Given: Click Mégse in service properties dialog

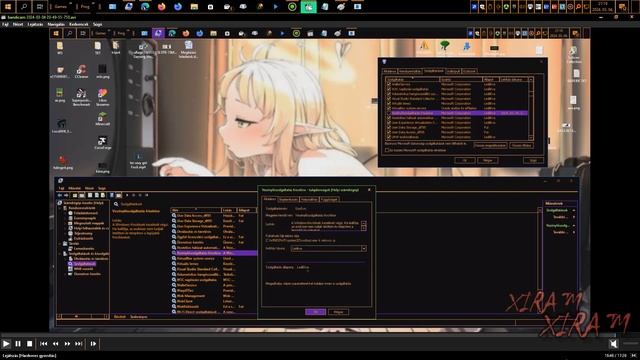Looking at the screenshot, I should point(338,312).
